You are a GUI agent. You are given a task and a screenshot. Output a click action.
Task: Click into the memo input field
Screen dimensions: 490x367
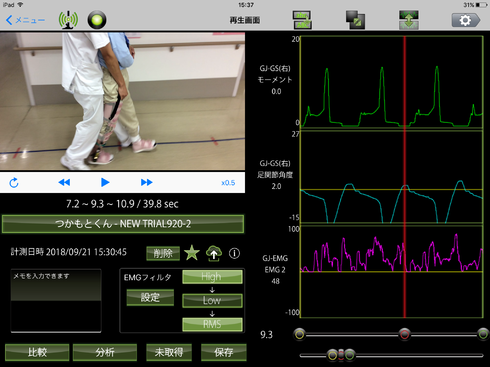coord(56,301)
